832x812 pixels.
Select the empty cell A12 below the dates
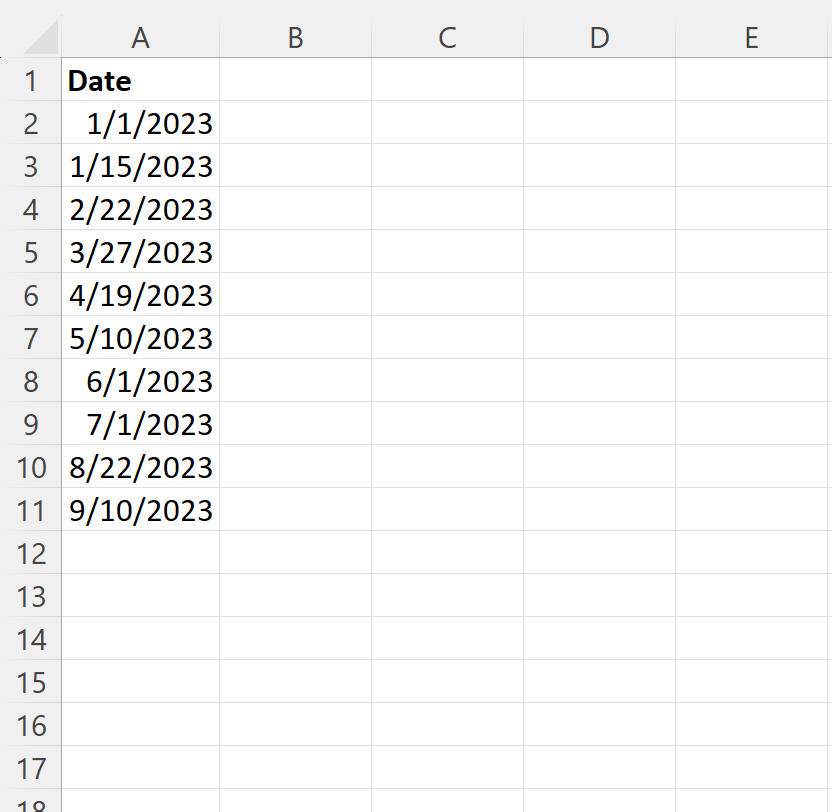pyautogui.click(x=141, y=553)
